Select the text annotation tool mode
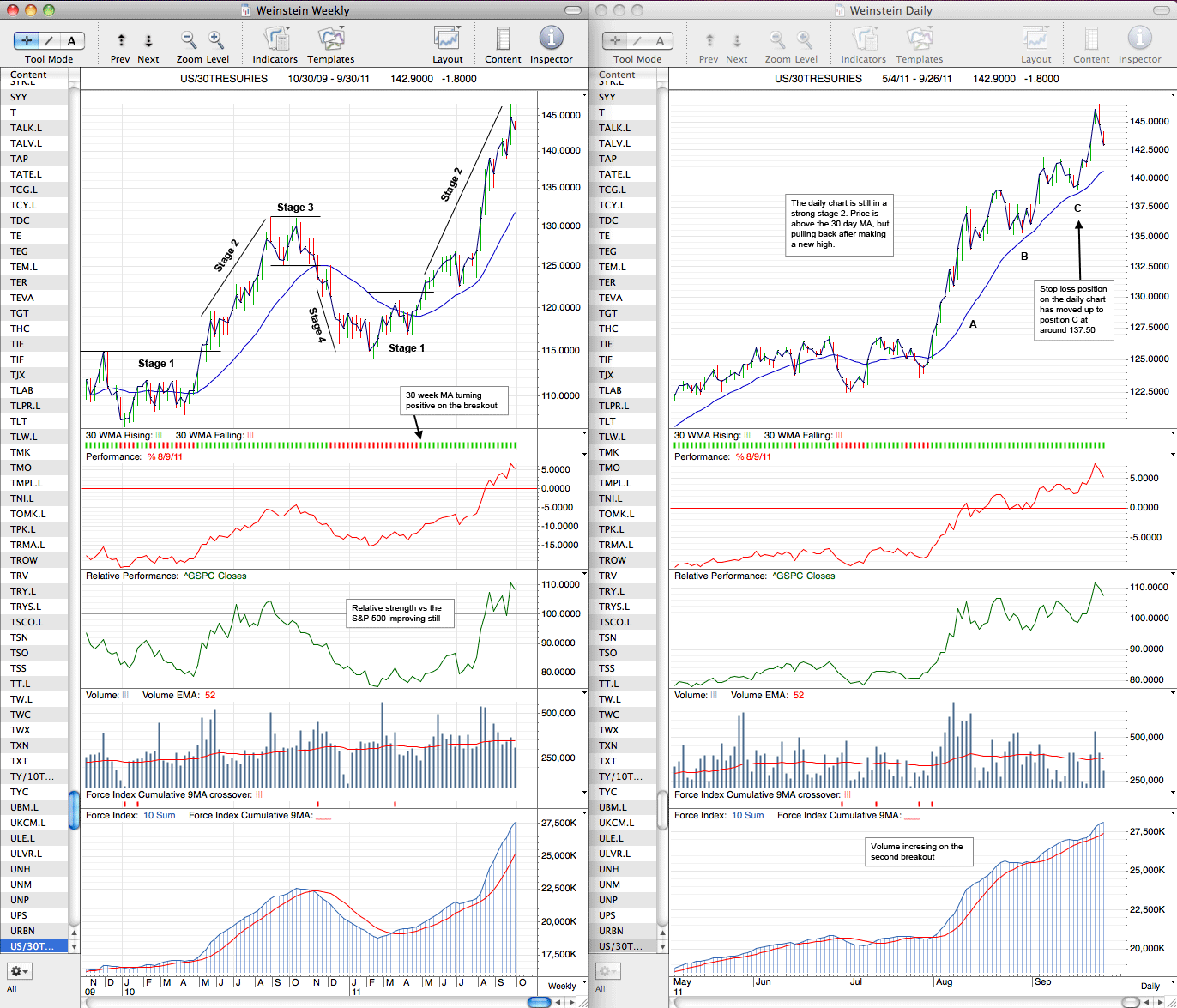The image size is (1177, 1008). 71,40
